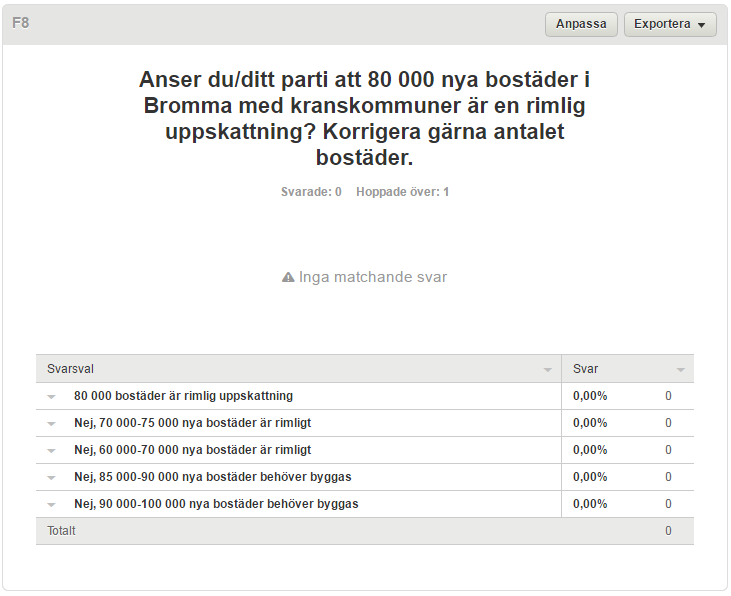Select 'Nej, 60 000-70 000 nya bostäder är rimligt'
The height and width of the screenshot is (596, 731).
[x=192, y=450]
